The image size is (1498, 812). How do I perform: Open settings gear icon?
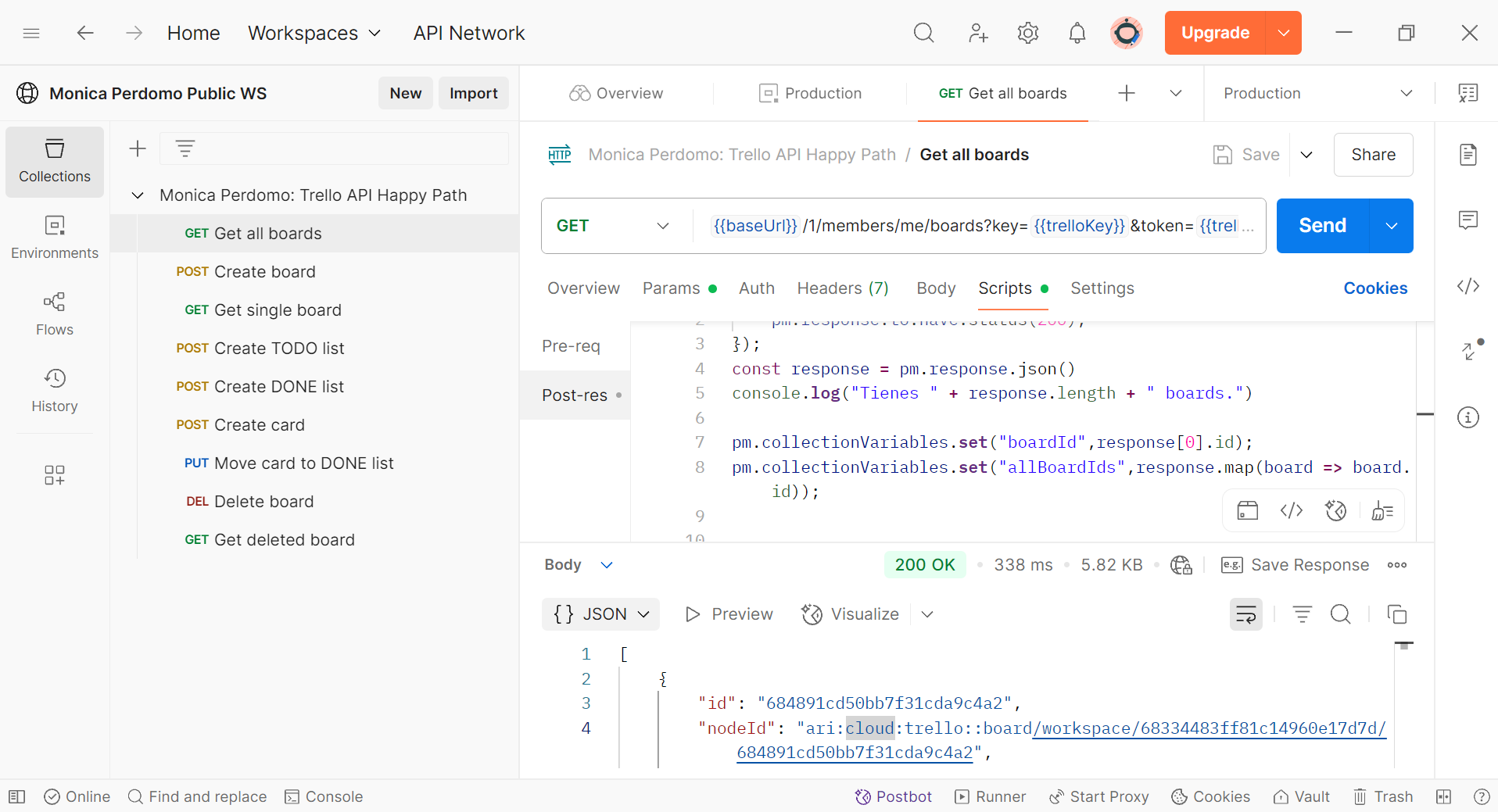(x=1028, y=33)
